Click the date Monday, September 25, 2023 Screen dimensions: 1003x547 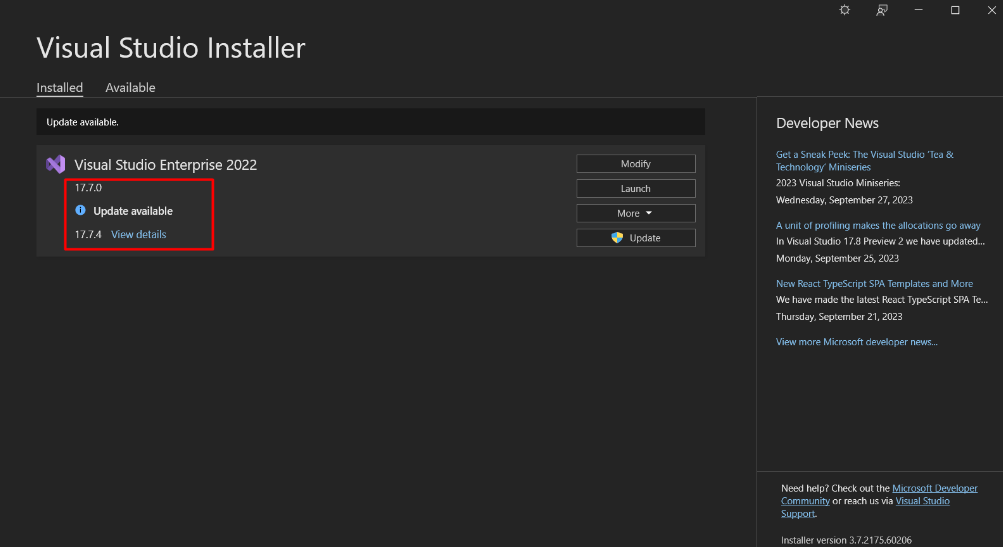837,258
